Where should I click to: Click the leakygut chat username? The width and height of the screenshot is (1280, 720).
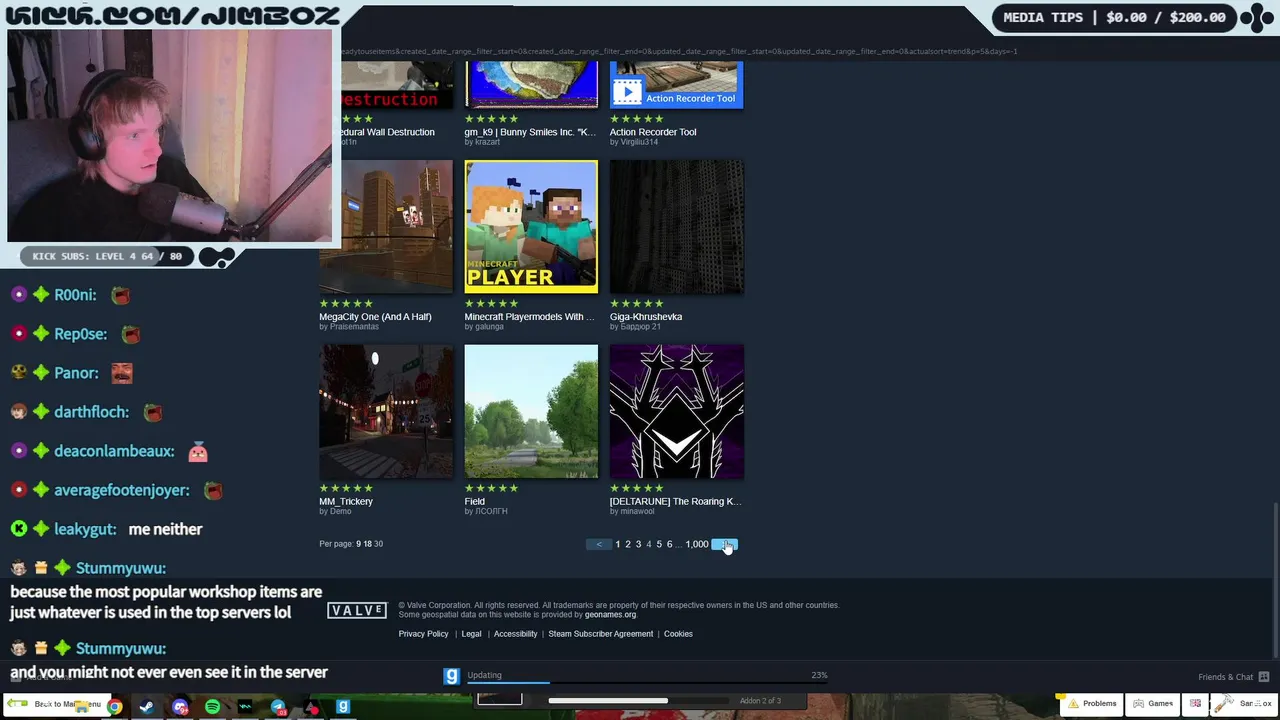[85, 529]
